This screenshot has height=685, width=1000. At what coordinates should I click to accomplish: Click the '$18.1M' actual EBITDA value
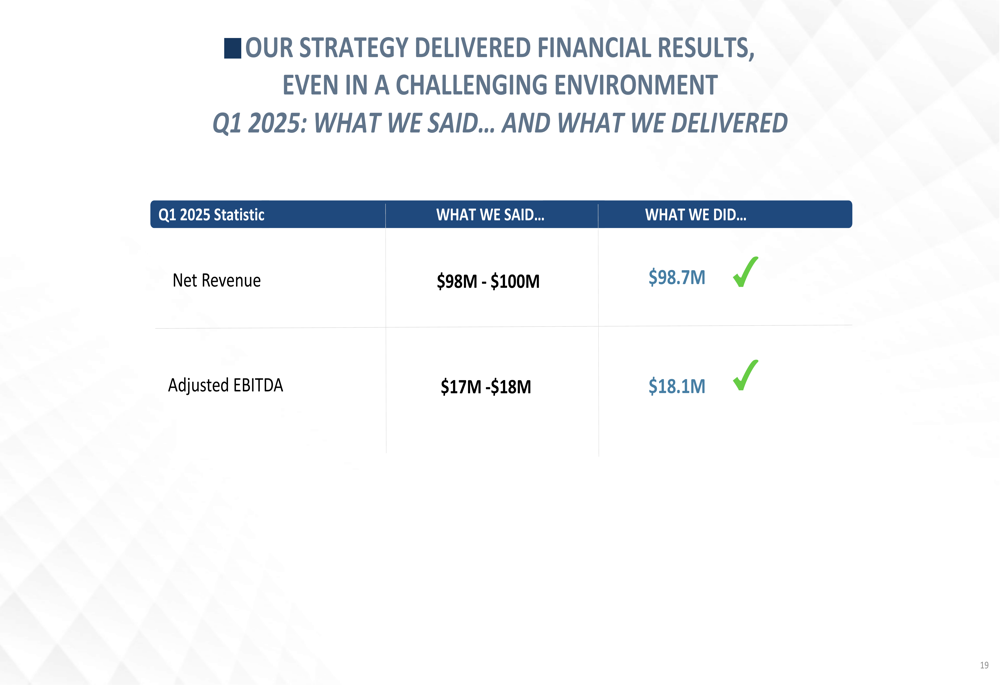677,386
